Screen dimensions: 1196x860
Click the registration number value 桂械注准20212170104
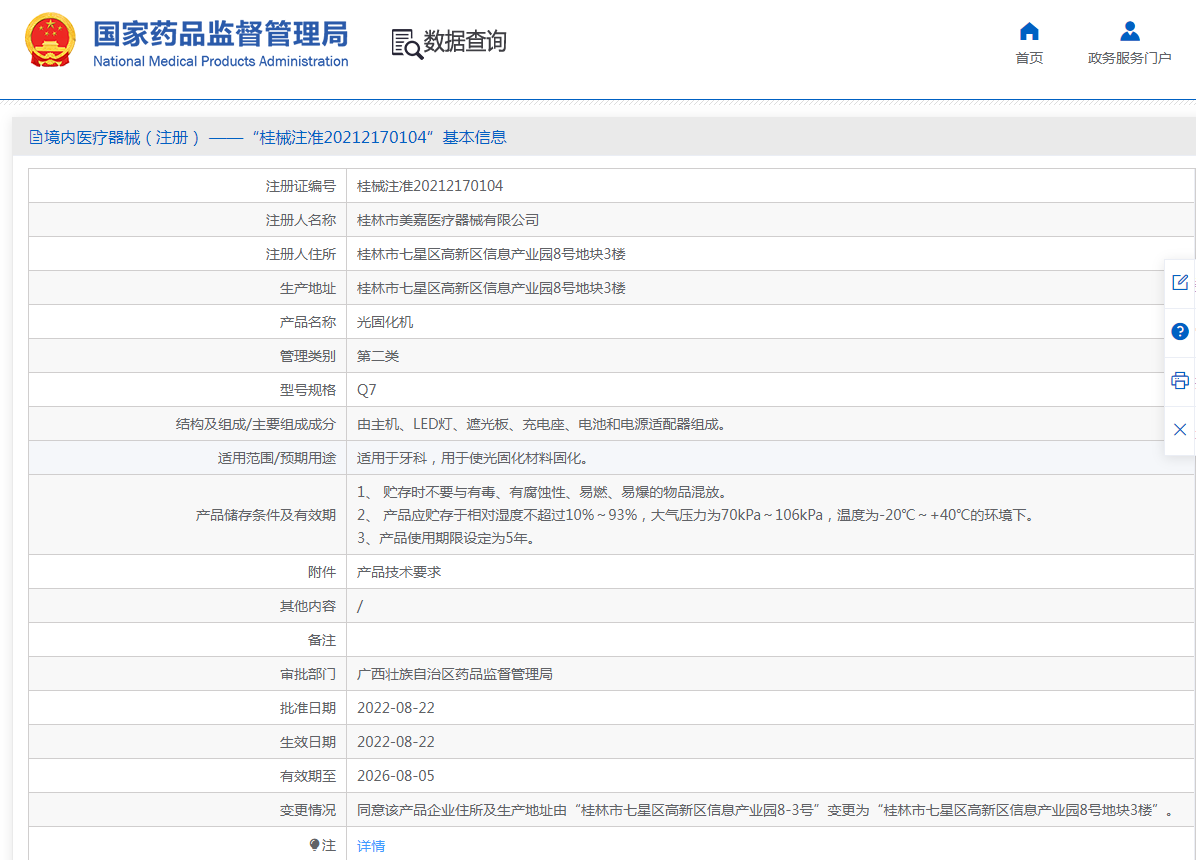tap(430, 186)
